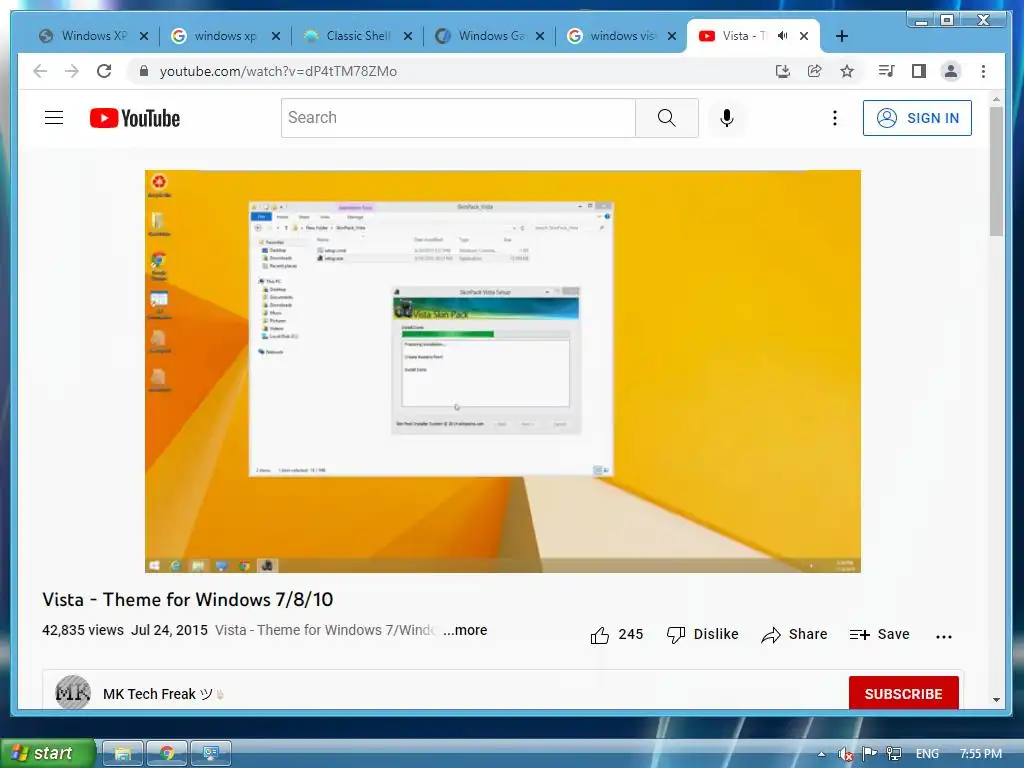Open the YouTube hamburger guide menu
The width and height of the screenshot is (1024, 768).
point(54,118)
